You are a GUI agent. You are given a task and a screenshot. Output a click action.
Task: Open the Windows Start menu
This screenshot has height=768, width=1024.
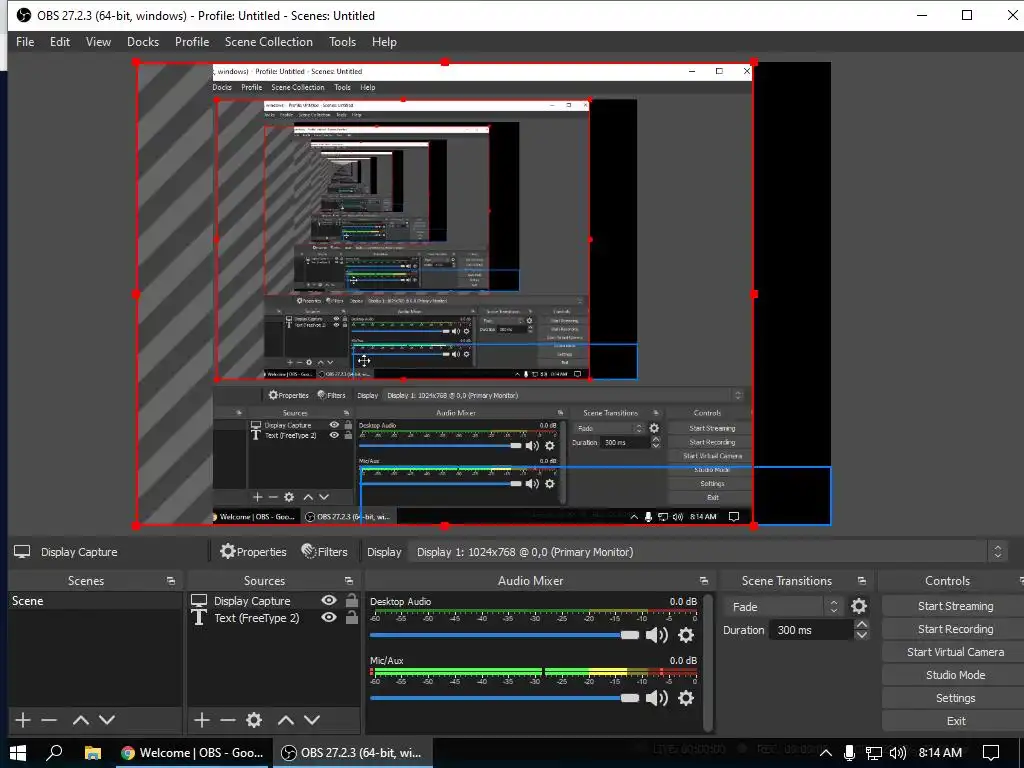coord(18,753)
